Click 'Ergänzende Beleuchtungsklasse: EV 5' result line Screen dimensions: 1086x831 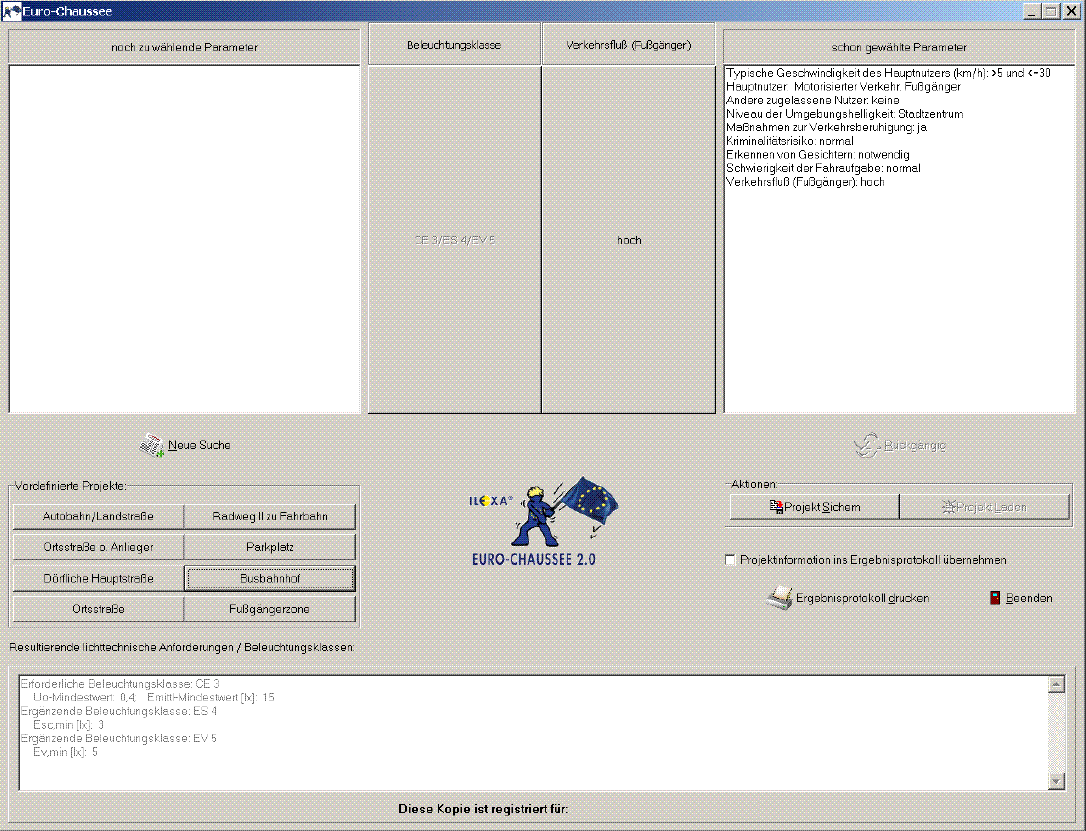pyautogui.click(x=118, y=738)
